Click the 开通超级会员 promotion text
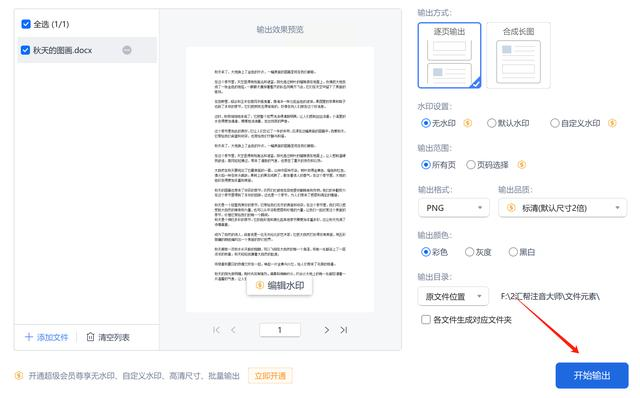Viewport: 640px width, 398px height. coord(134,376)
